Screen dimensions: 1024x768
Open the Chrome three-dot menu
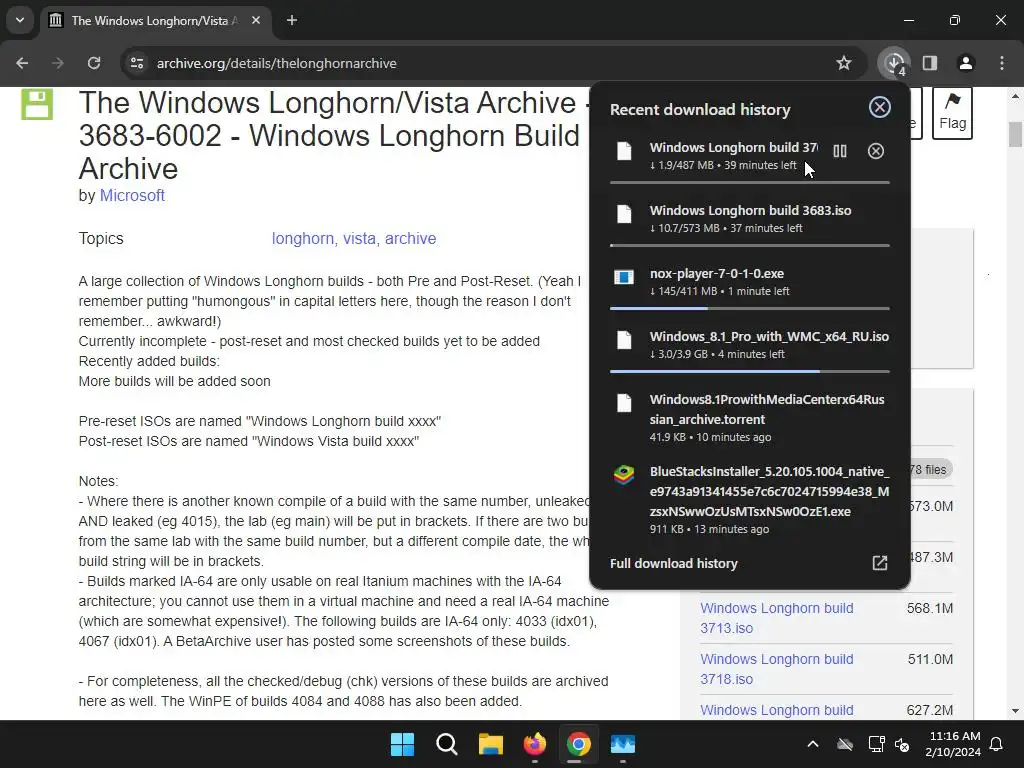tap(1002, 63)
